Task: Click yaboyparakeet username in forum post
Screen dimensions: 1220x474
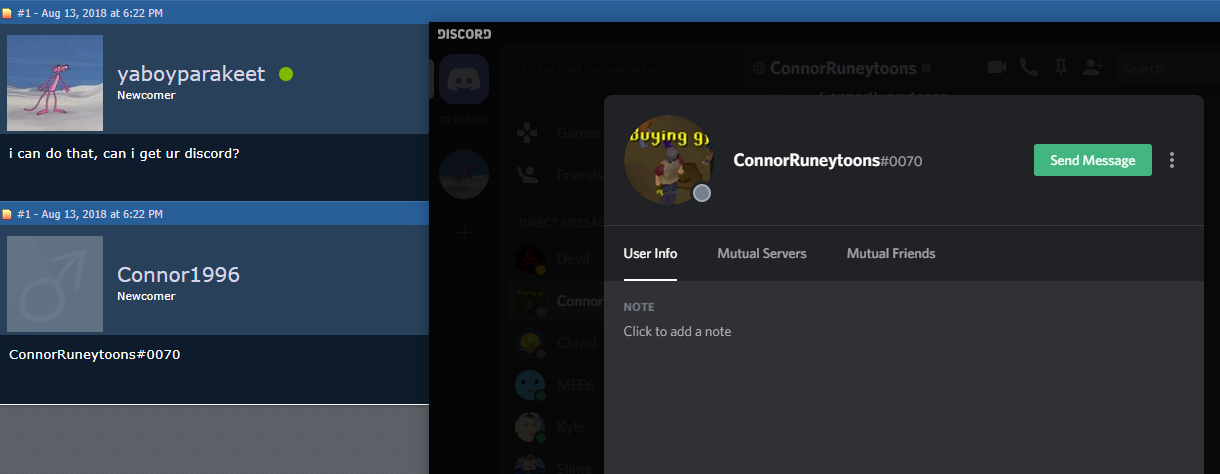Action: pos(191,74)
